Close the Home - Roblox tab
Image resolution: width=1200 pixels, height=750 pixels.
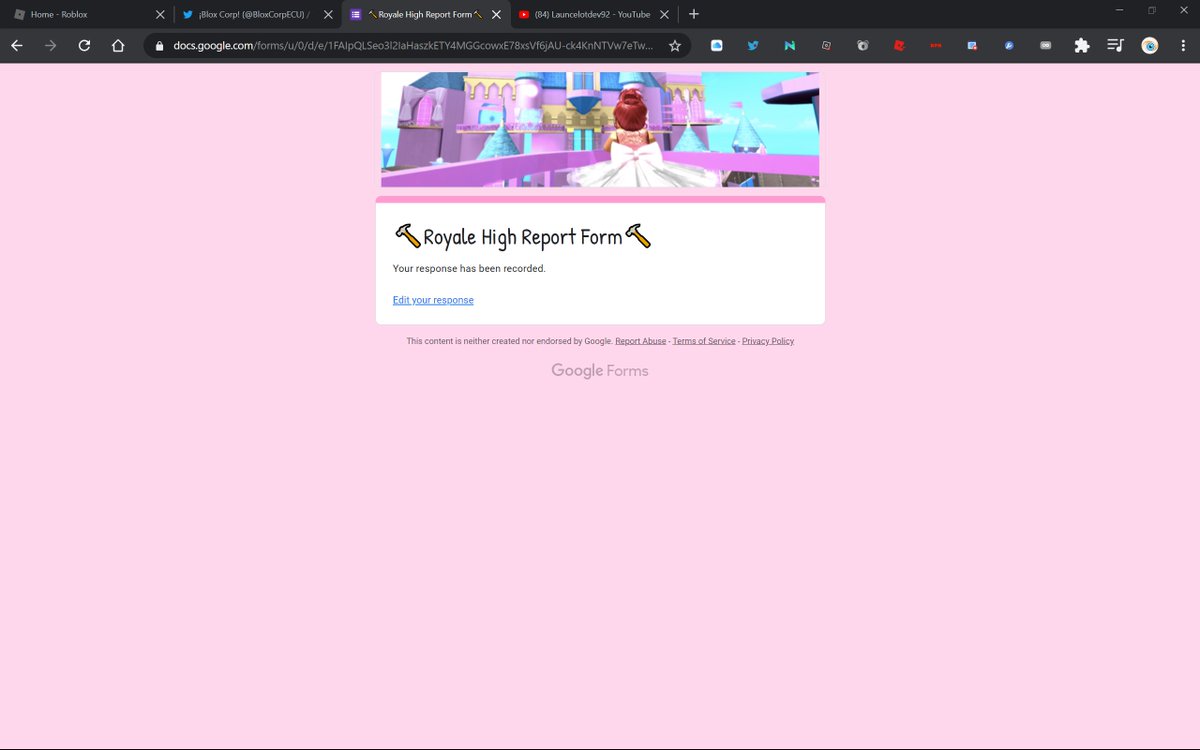(160, 14)
